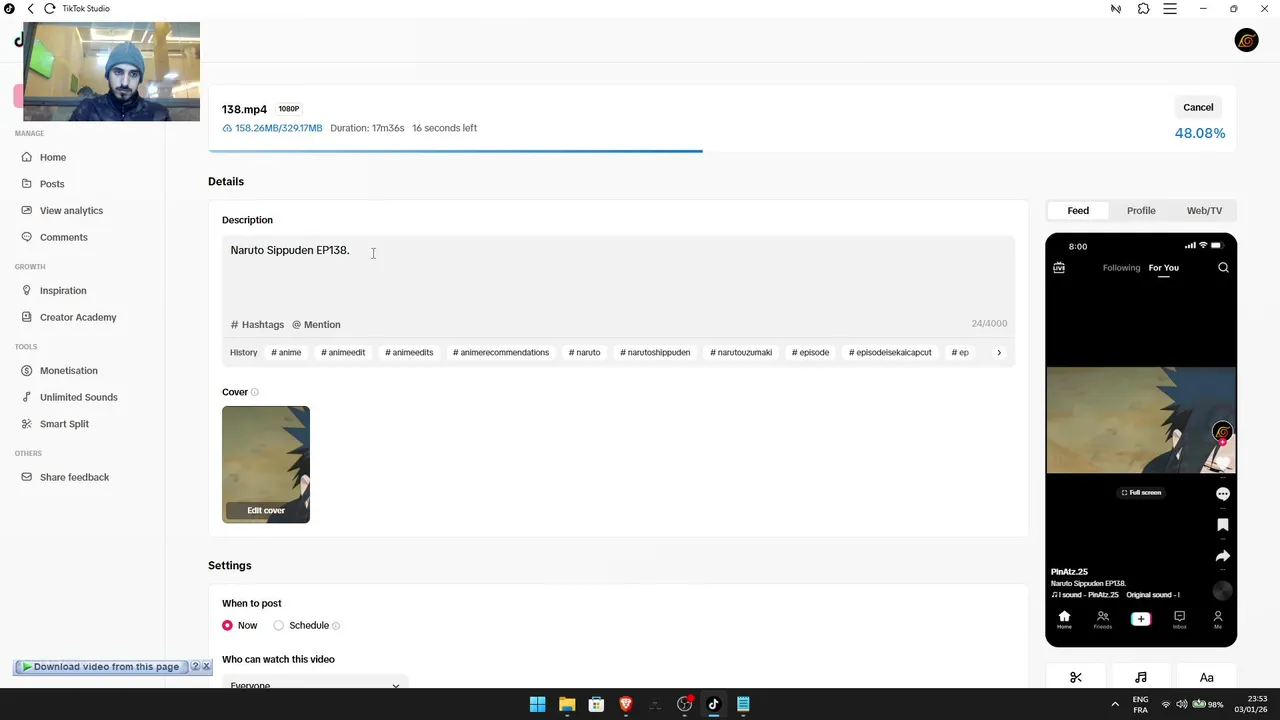Click the bookmark icon in the phone preview
Screen dimensions: 1280x720
[1222, 525]
